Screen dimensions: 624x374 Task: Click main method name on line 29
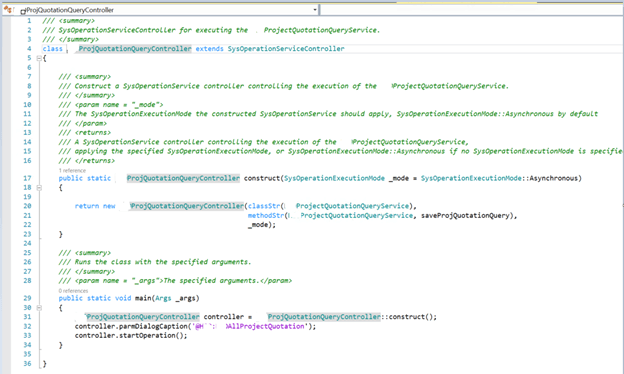143,298
